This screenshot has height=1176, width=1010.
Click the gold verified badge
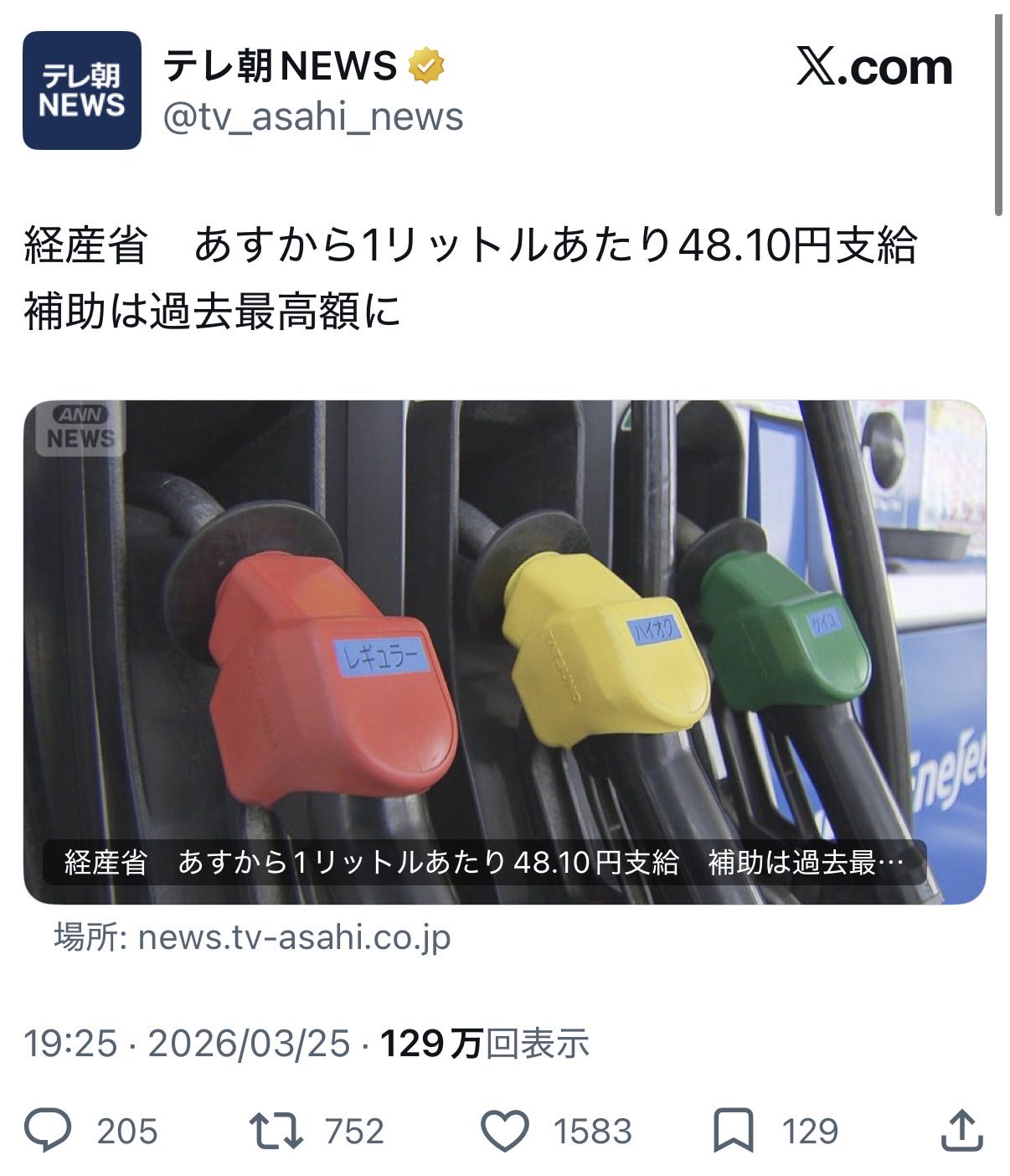pos(426,66)
